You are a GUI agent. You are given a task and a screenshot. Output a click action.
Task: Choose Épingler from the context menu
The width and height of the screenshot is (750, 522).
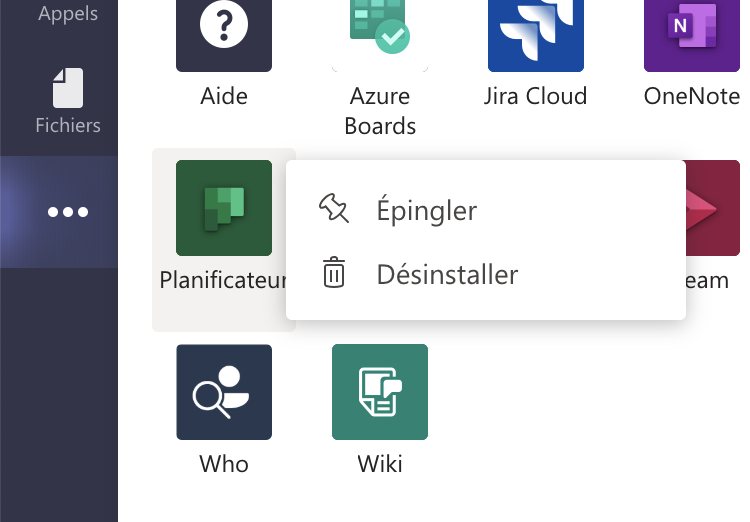pyautogui.click(x=426, y=210)
